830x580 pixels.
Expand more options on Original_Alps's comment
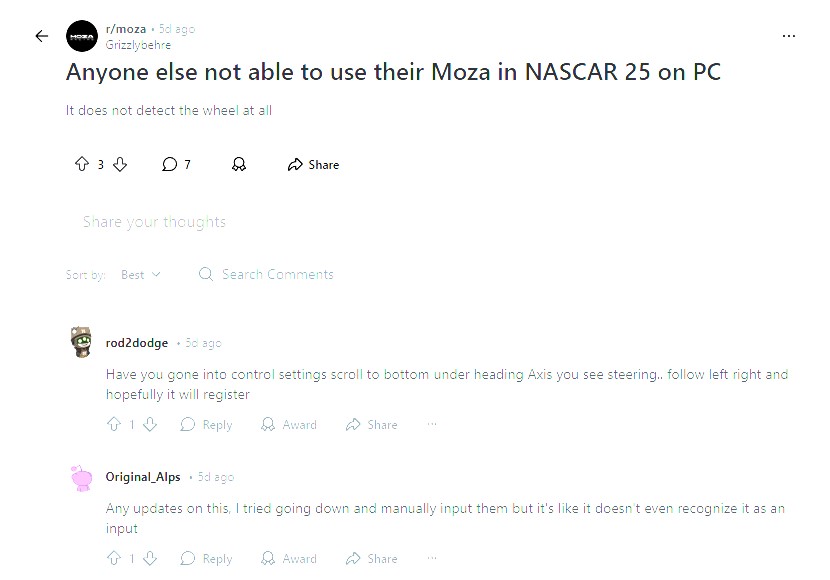[x=431, y=558]
